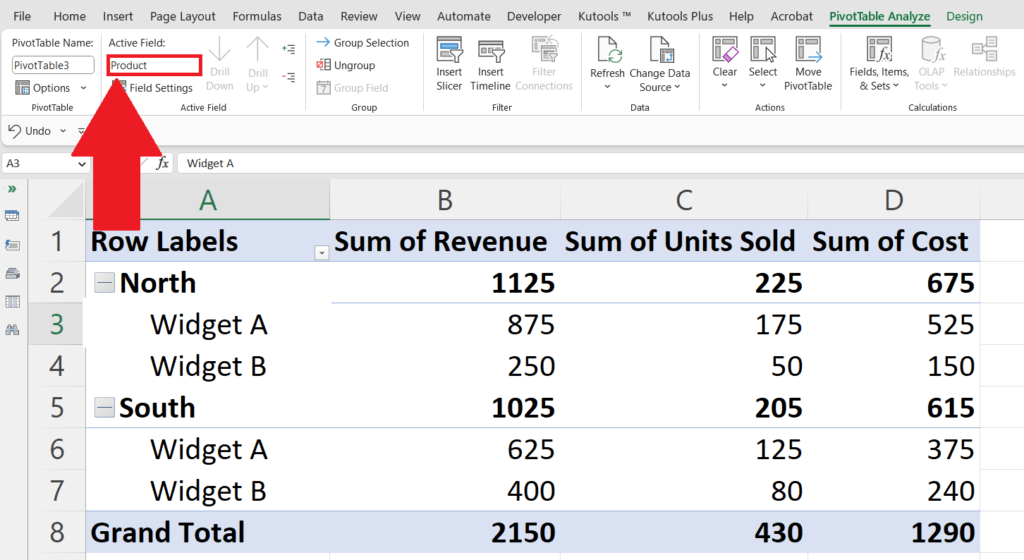Click the Sum of Units Sold cell
Viewport: 1024px width, 560px height.
tap(684, 241)
